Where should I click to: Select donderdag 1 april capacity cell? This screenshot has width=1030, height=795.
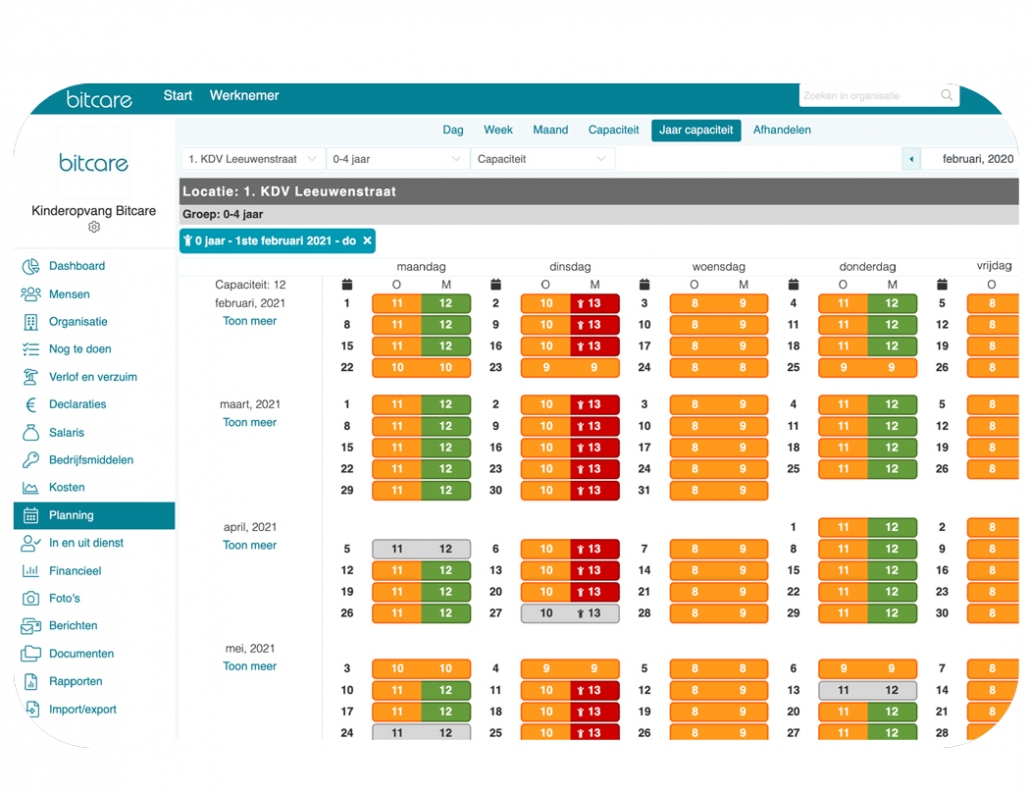(868, 528)
